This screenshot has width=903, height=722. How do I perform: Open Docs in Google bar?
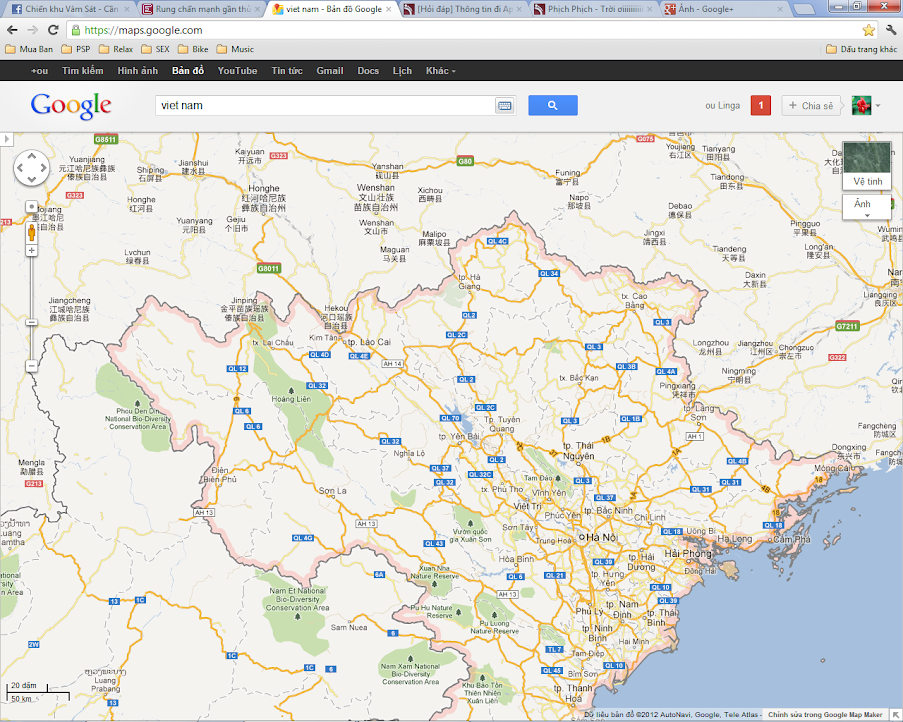coord(368,71)
